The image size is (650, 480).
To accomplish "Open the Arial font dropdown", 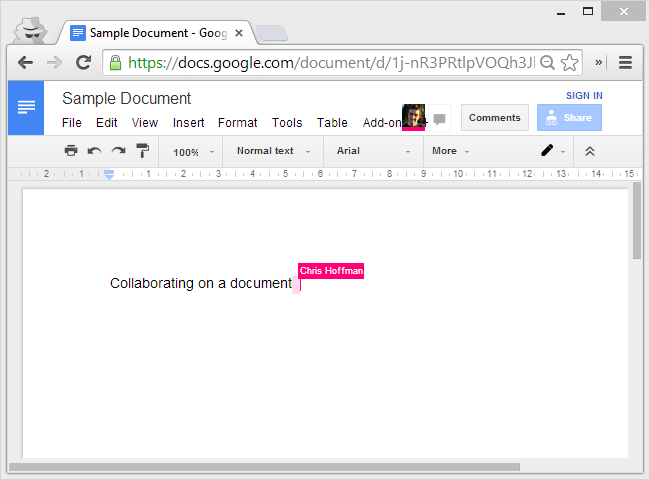I will 373,151.
